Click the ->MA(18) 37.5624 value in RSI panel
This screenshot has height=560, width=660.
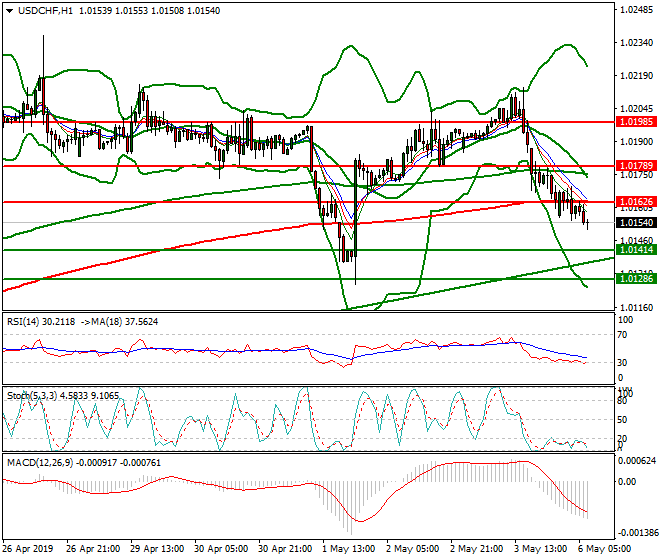(119, 322)
